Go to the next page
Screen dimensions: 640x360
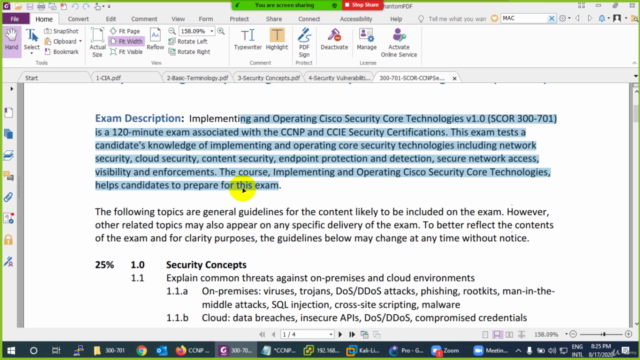point(340,335)
